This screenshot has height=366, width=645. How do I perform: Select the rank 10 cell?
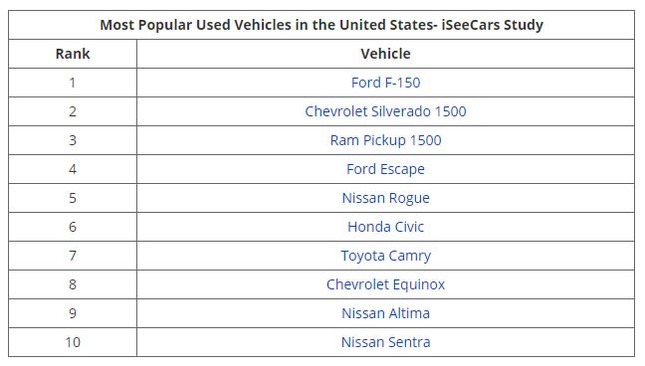72,342
